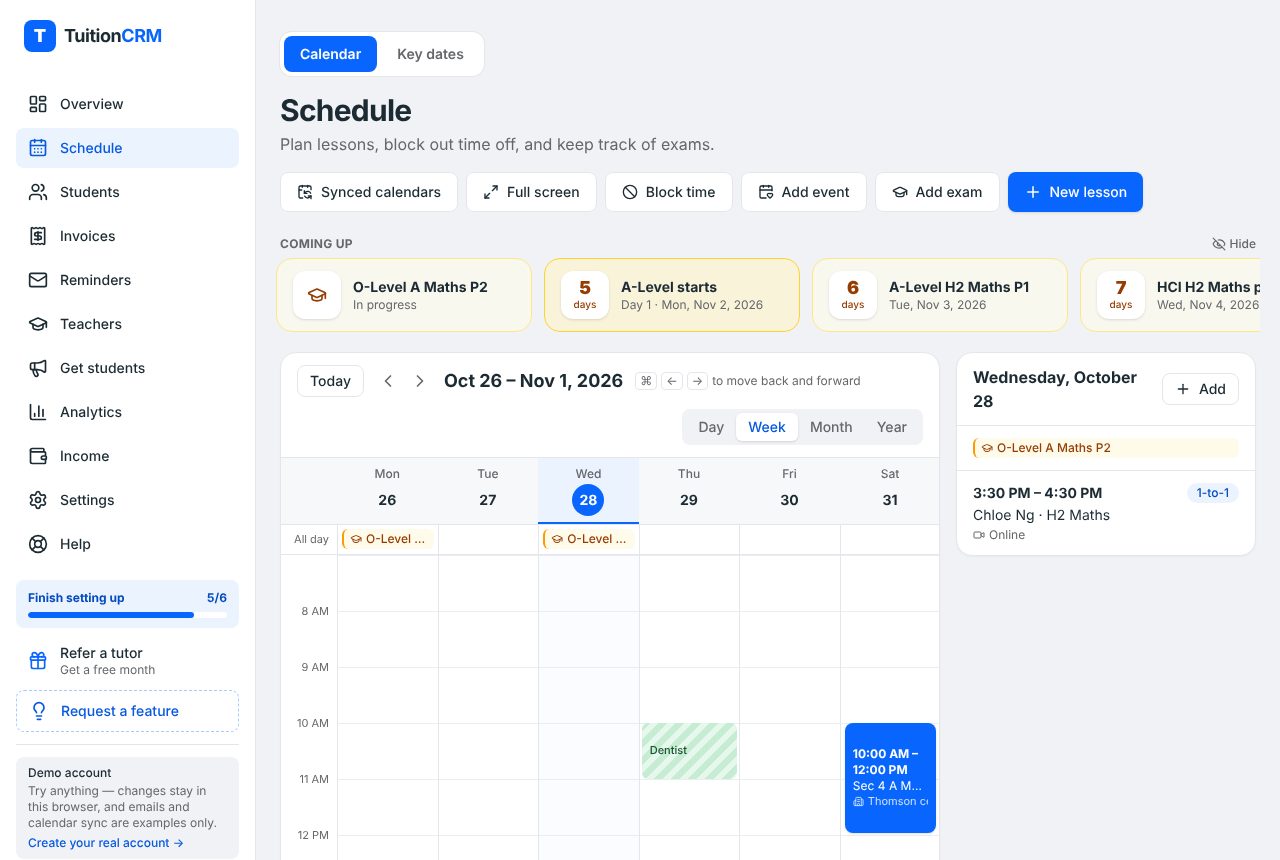The height and width of the screenshot is (860, 1280).
Task: Select Saturday 31 column header
Action: (x=890, y=490)
